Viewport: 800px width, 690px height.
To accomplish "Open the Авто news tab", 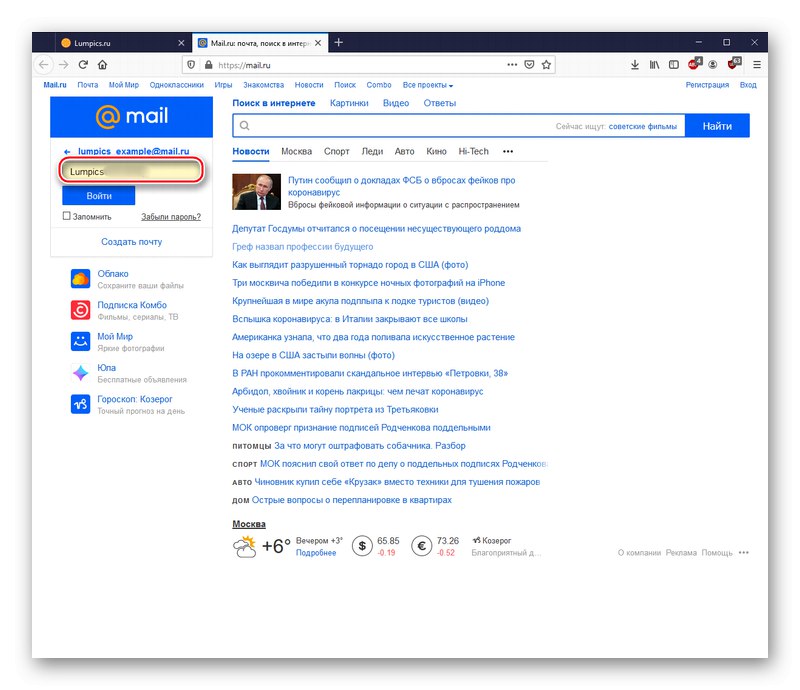I will click(405, 152).
